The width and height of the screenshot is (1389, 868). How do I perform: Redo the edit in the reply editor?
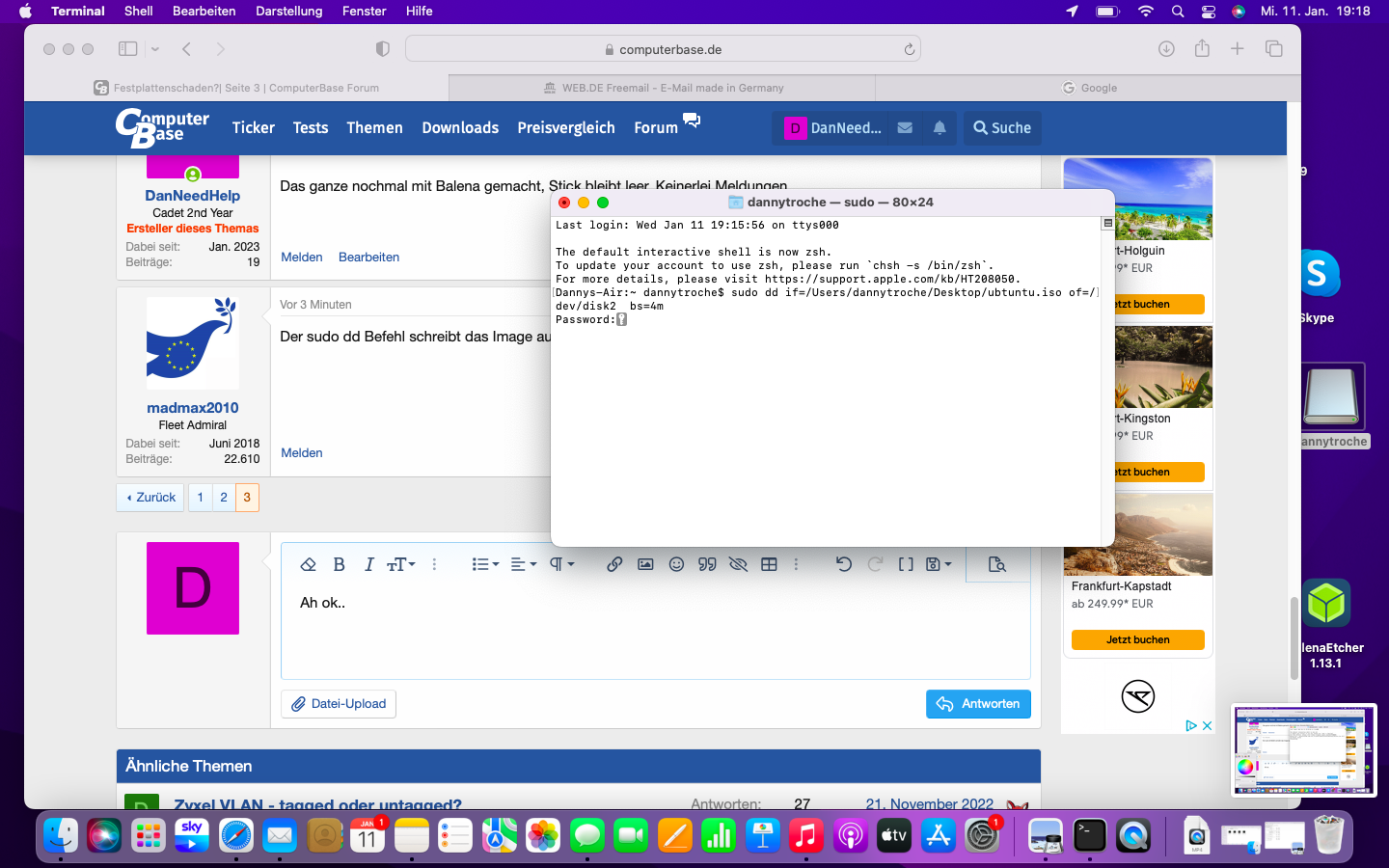coord(875,564)
